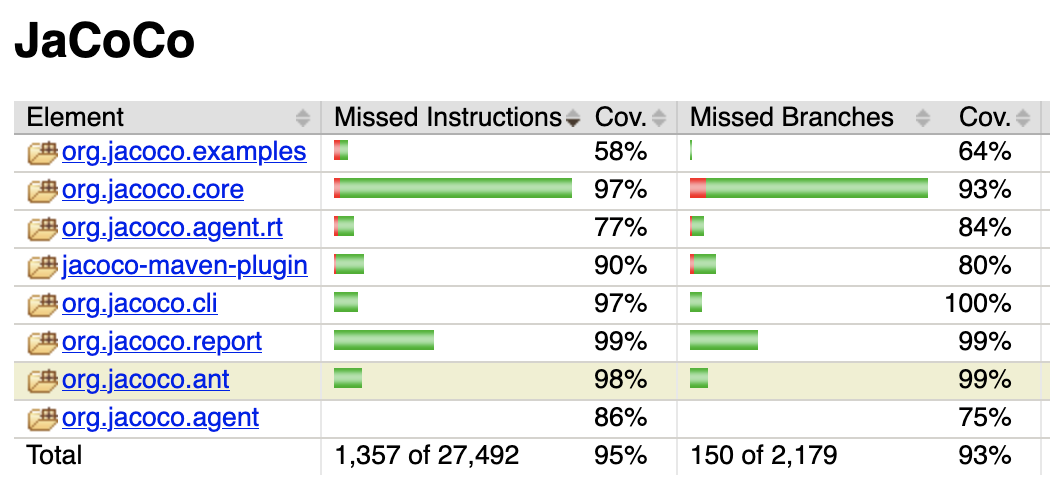Click org.jacoco.core missed instructions coverage bar
The image size is (1050, 490).
[x=453, y=189]
